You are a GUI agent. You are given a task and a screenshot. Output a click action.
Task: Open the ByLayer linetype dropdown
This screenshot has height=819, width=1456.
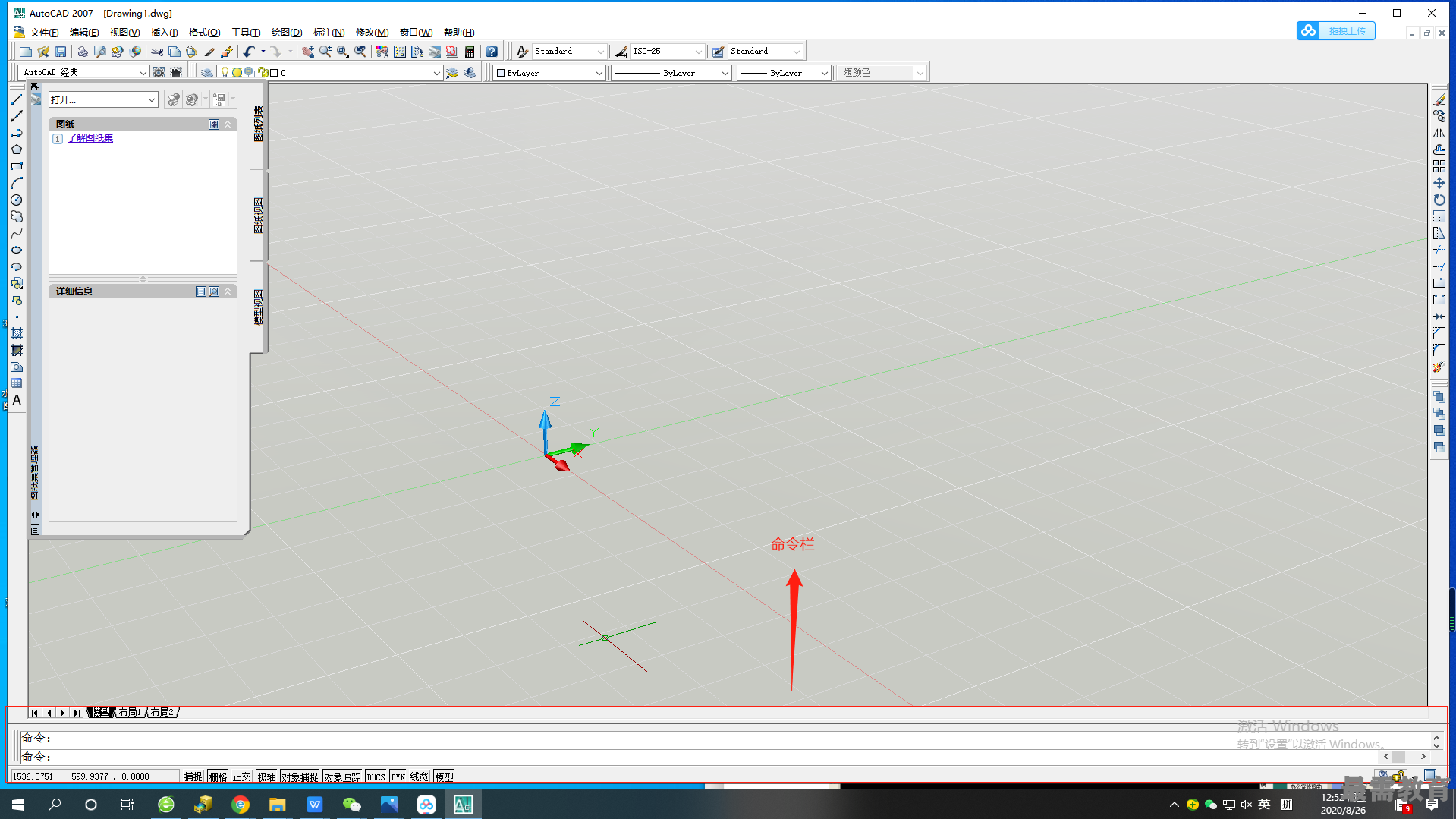[x=670, y=73]
